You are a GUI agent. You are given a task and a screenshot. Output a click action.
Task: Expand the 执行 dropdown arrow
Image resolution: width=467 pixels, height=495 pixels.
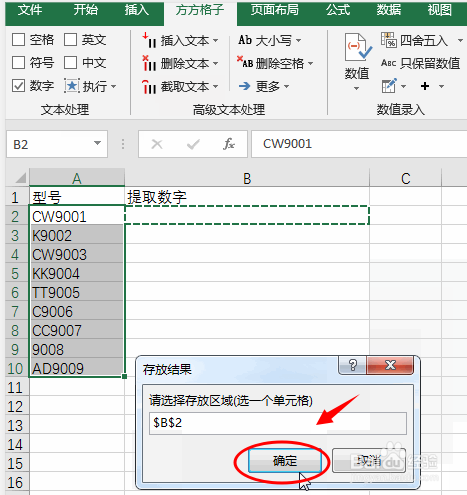pos(113,87)
